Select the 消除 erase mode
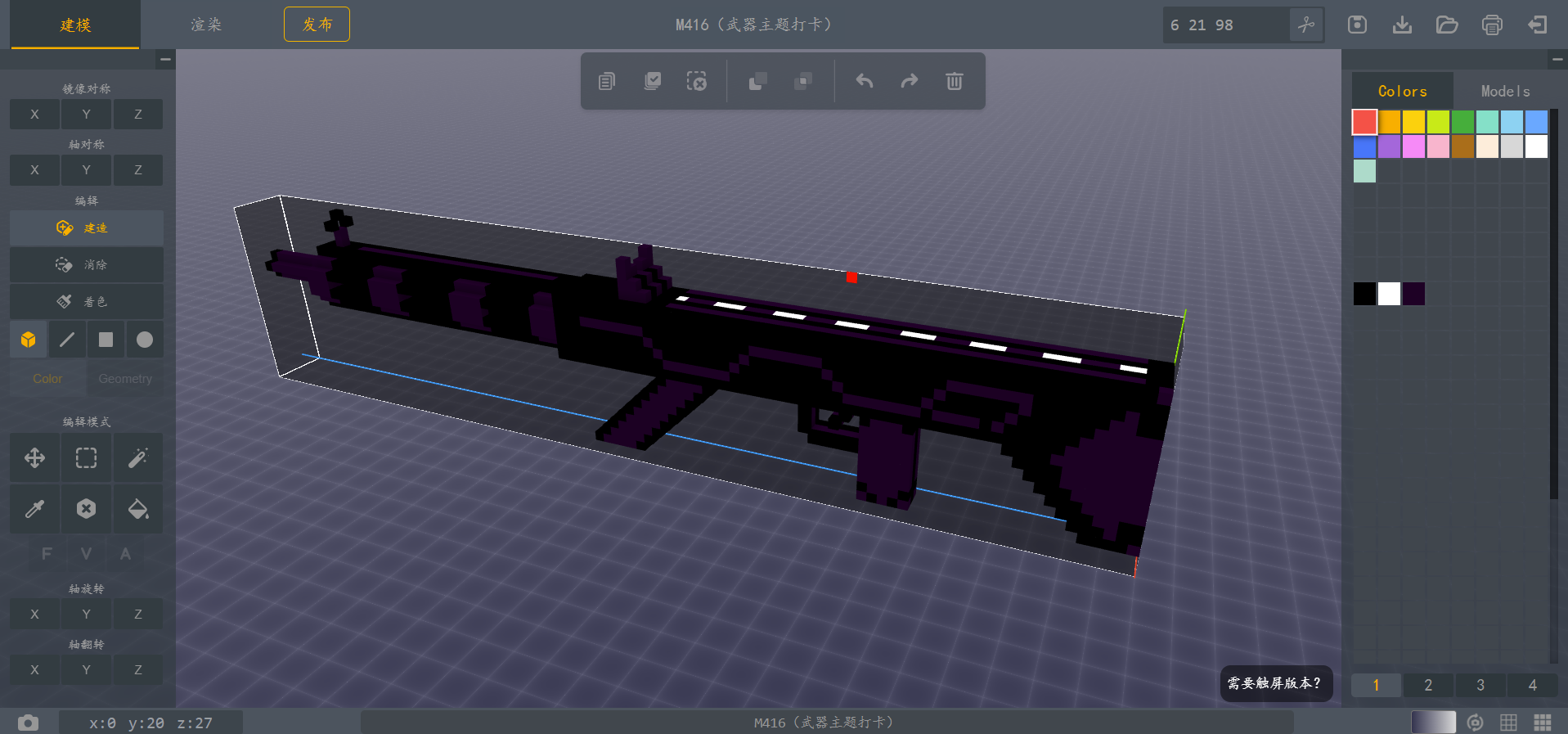Viewport: 1568px width, 734px height. tap(87, 265)
